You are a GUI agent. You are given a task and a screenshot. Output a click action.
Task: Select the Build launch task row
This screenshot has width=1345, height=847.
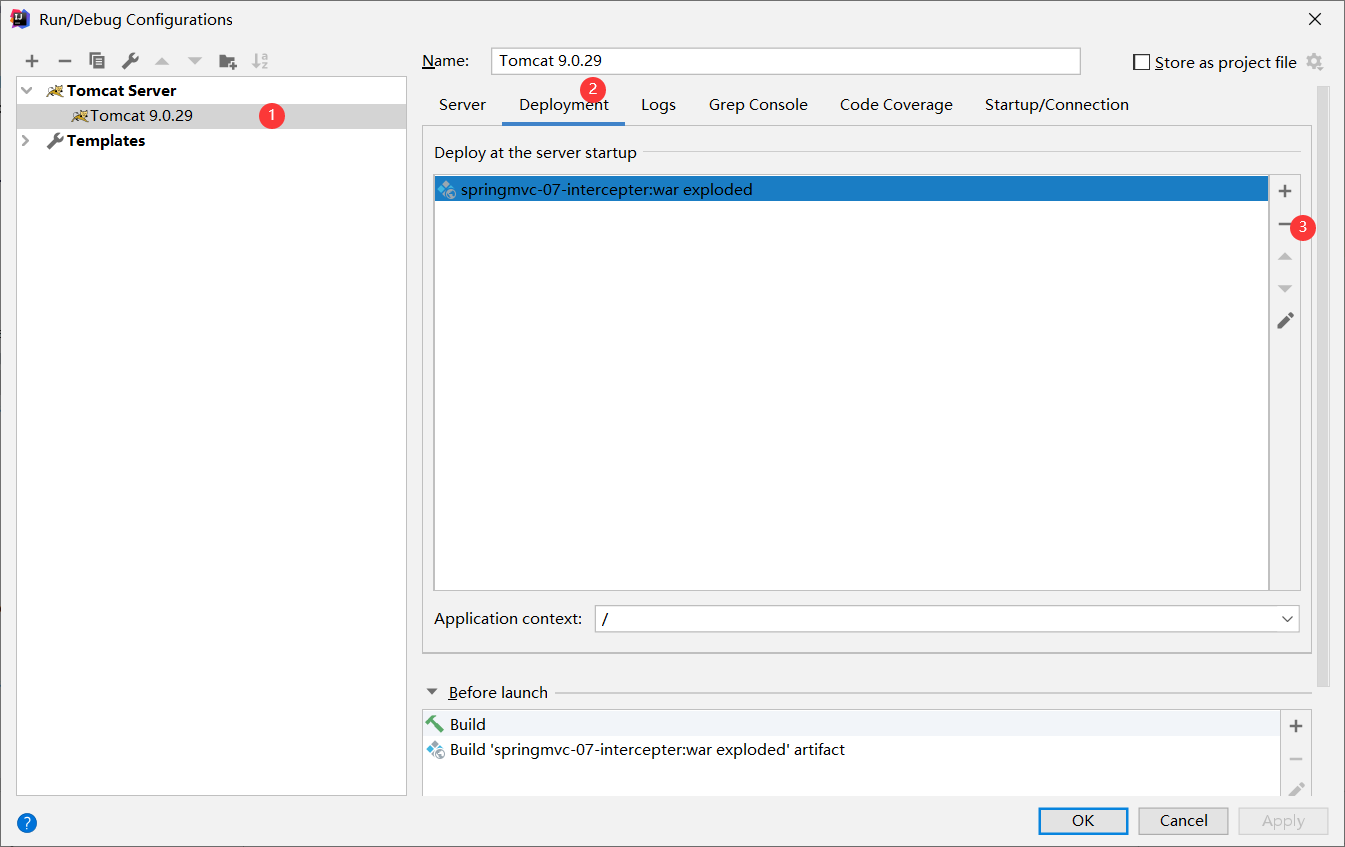tap(851, 724)
